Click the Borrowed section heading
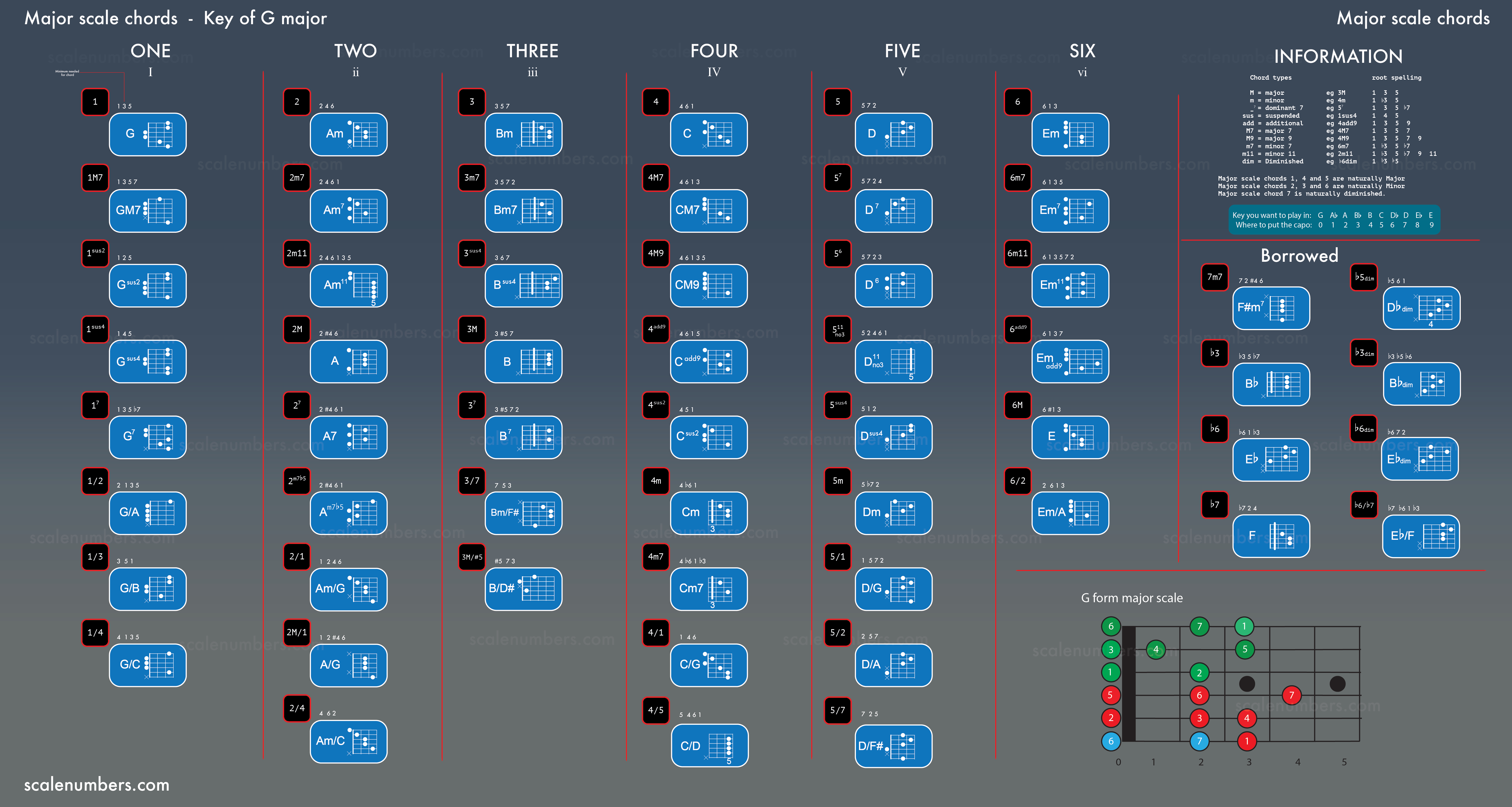Viewport: 1512px width, 807px height. 1300,256
